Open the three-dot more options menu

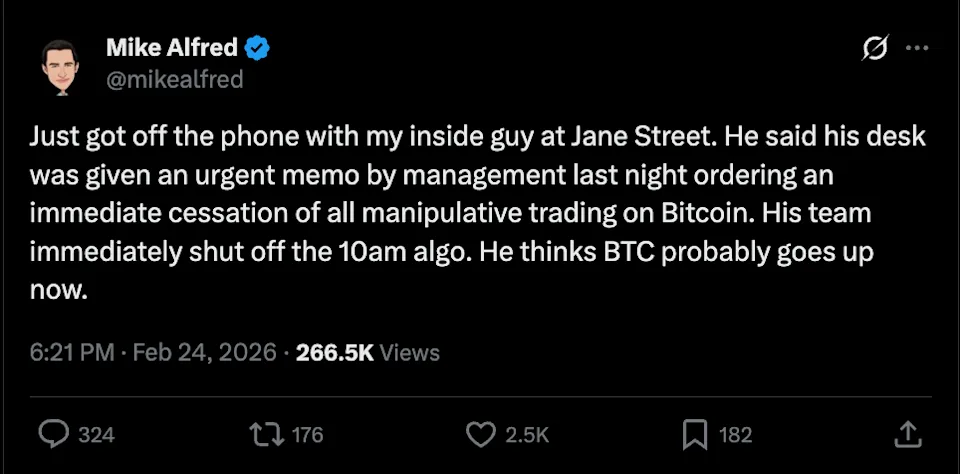click(916, 48)
